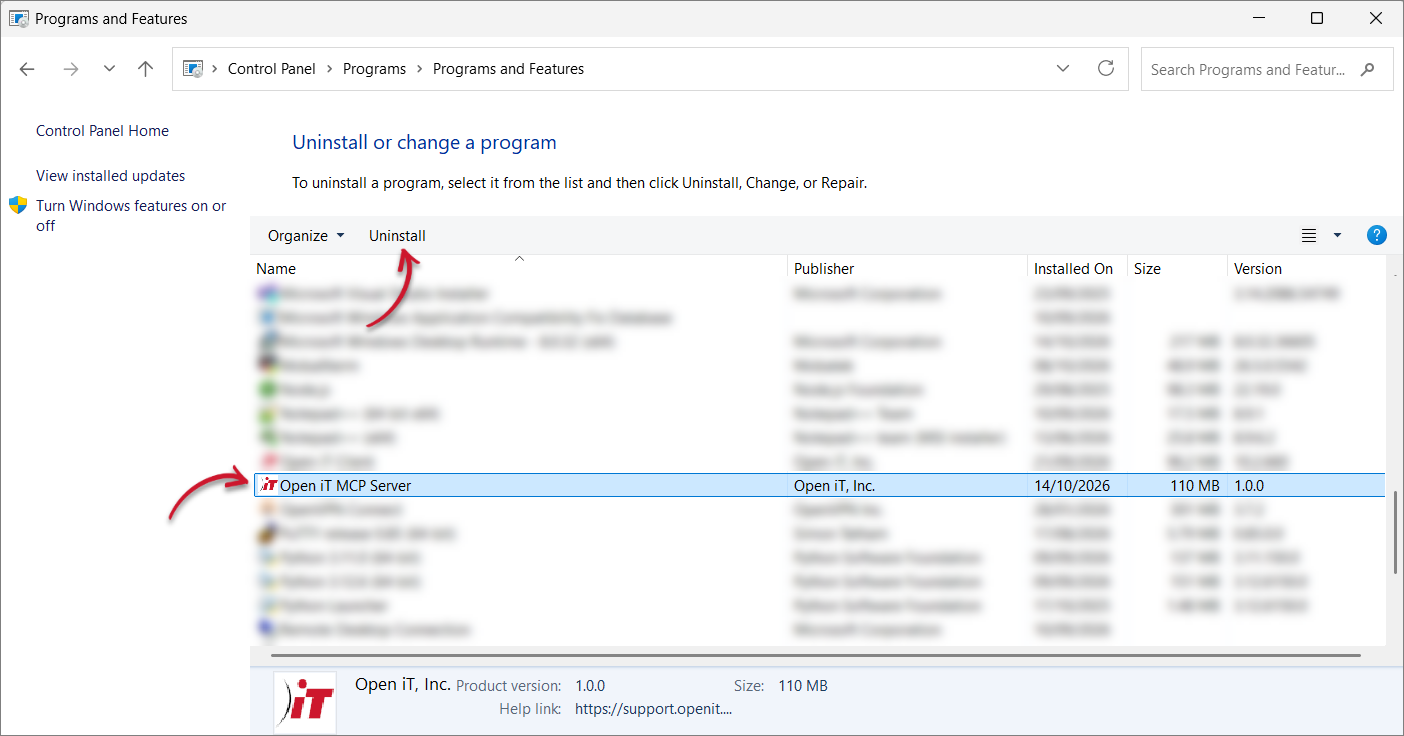Click the Uninstall toolbar button
The width and height of the screenshot is (1404, 736).
(x=397, y=236)
